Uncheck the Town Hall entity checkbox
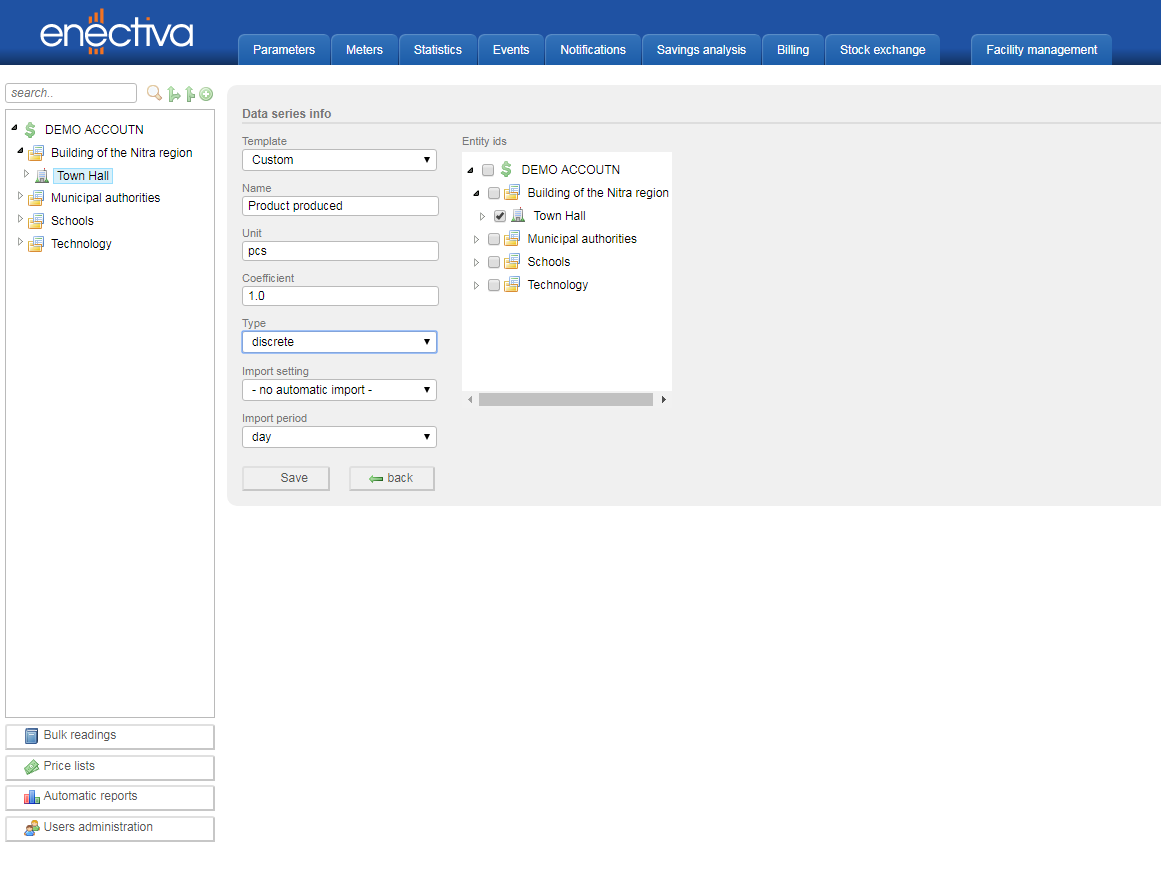Viewport: 1161px width, 869px height. click(x=500, y=216)
